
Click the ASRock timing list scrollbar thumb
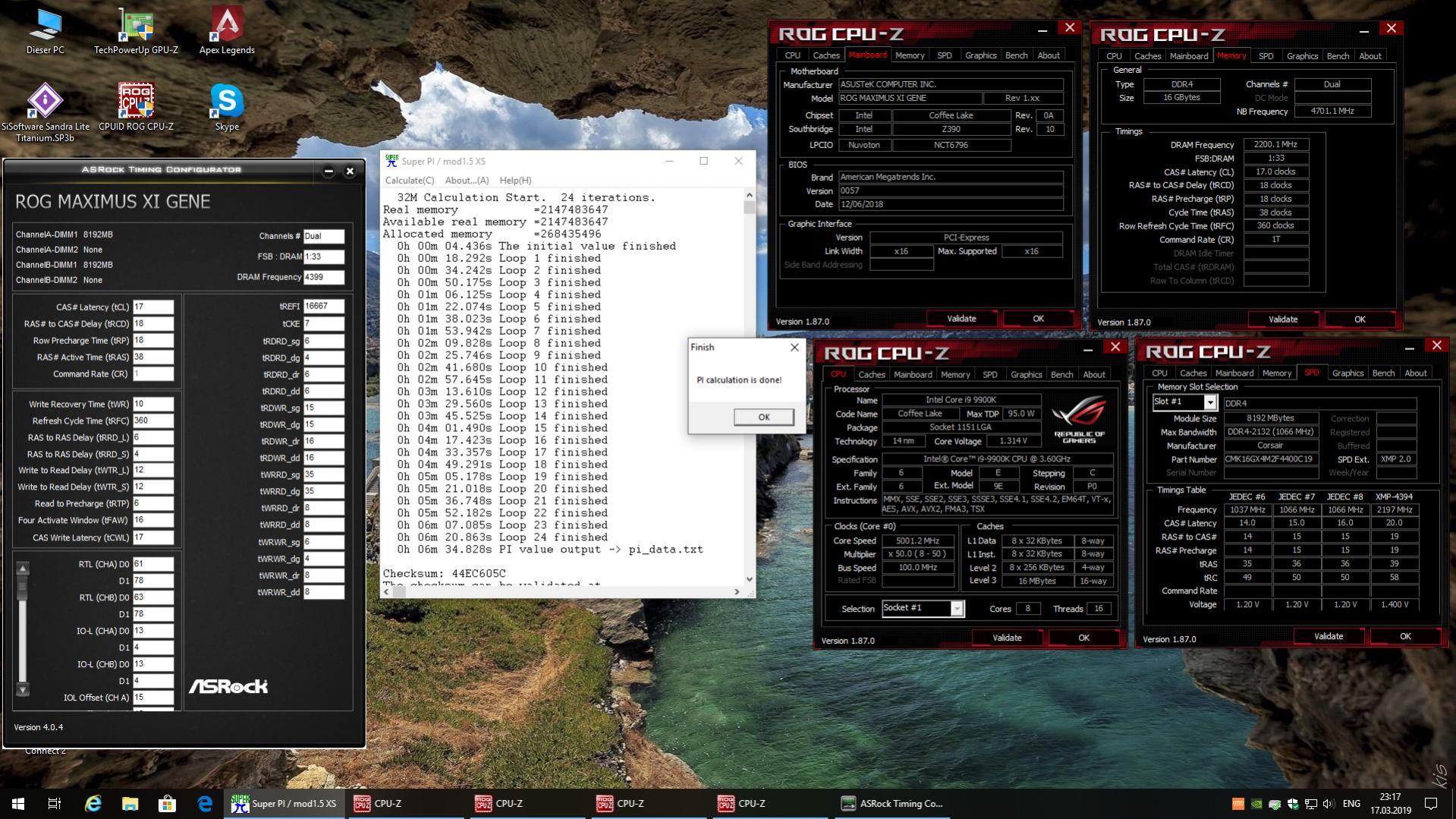click(x=23, y=587)
